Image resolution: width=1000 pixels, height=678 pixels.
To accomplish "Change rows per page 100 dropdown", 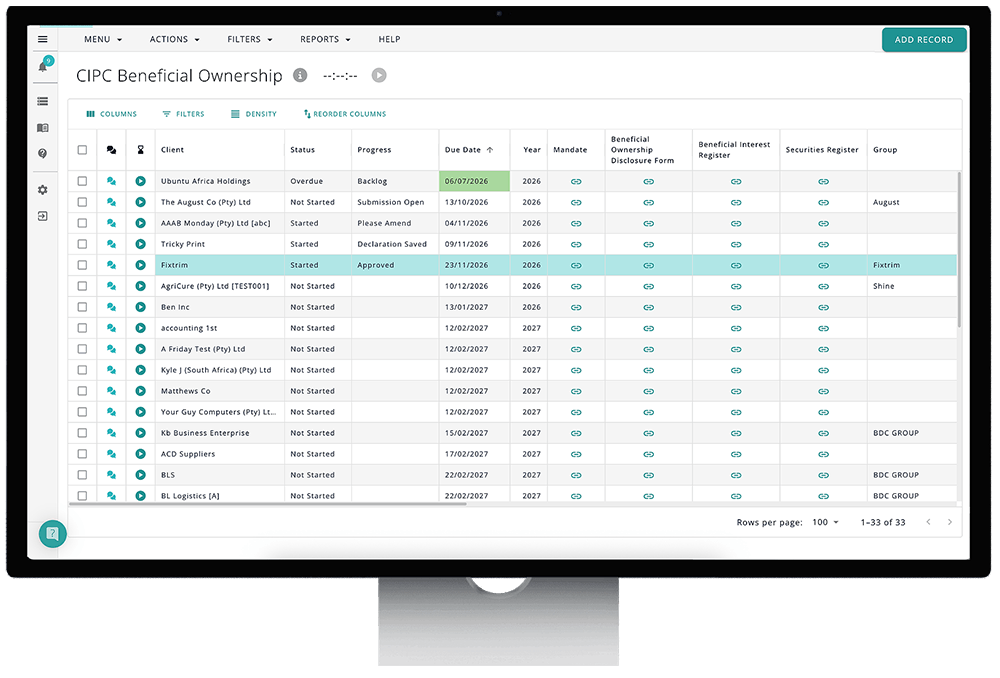I will pos(825,522).
